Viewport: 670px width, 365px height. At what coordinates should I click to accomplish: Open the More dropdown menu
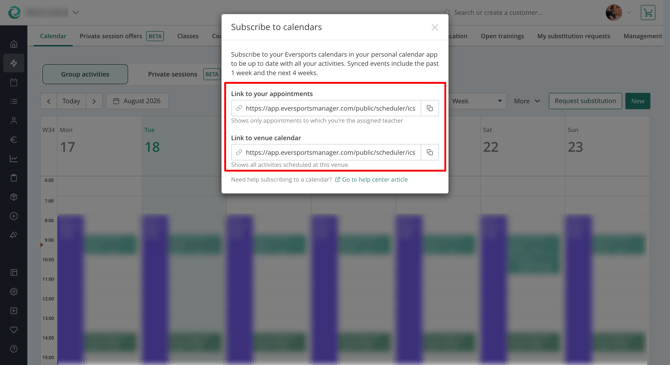[x=527, y=101]
